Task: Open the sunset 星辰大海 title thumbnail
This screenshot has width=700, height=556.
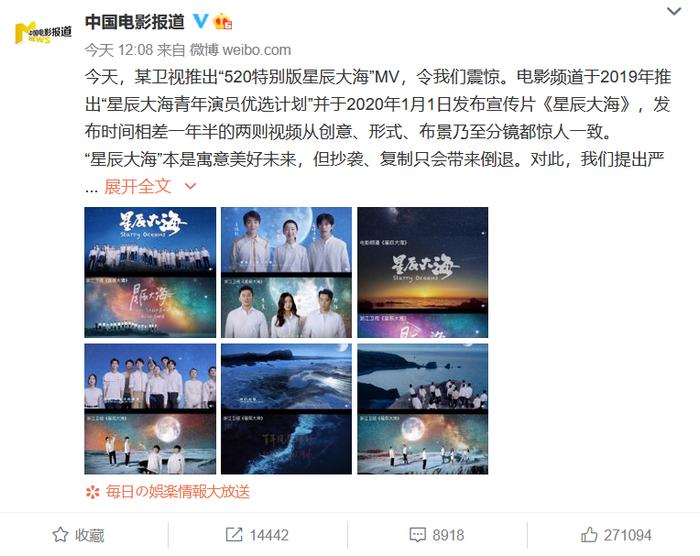Action: click(x=422, y=272)
